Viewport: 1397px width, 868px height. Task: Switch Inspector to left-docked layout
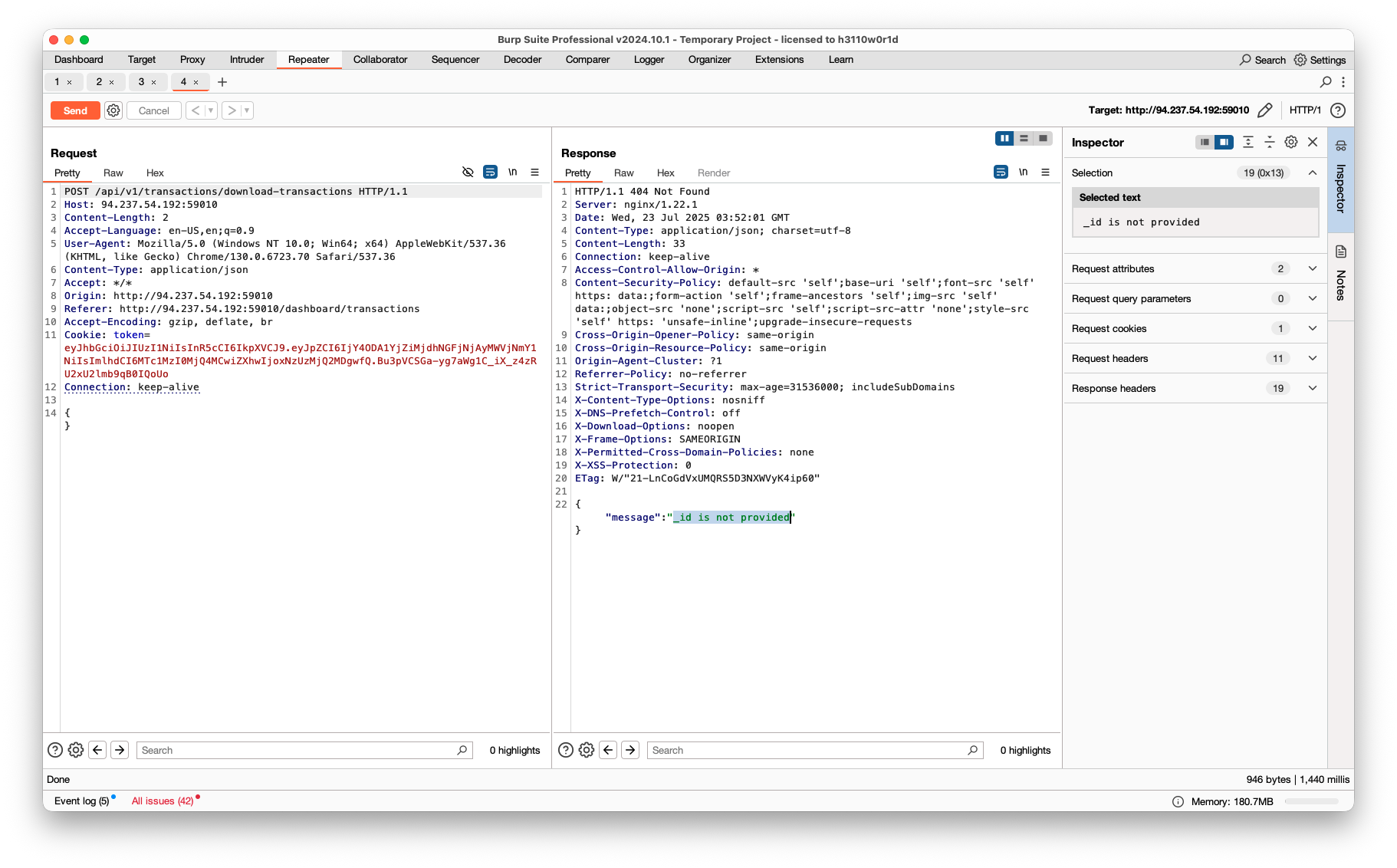tap(1205, 143)
